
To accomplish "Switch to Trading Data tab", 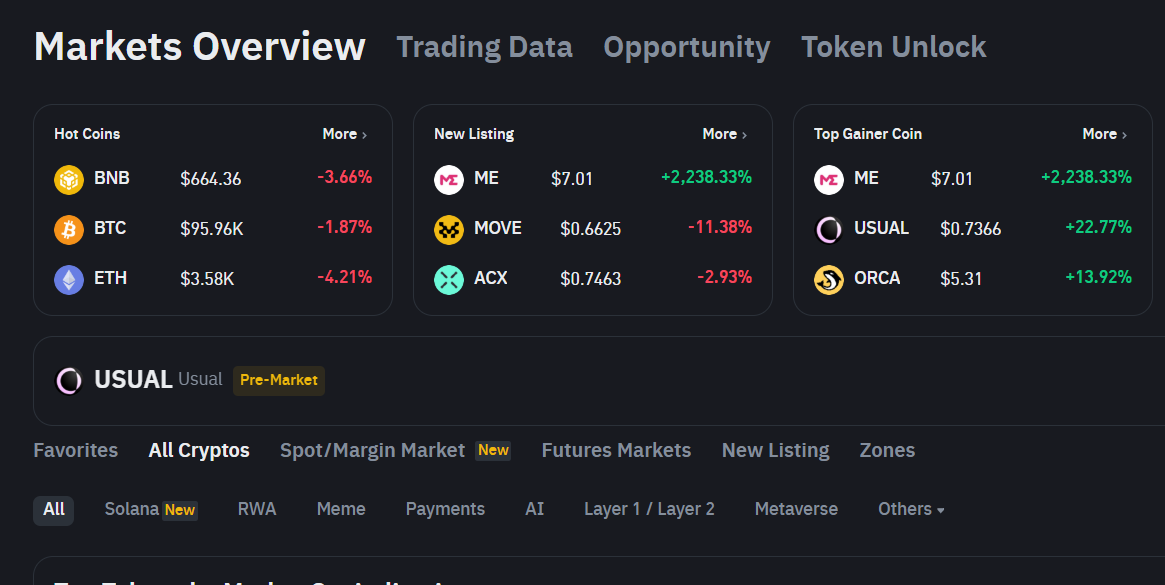I will click(x=484, y=48).
